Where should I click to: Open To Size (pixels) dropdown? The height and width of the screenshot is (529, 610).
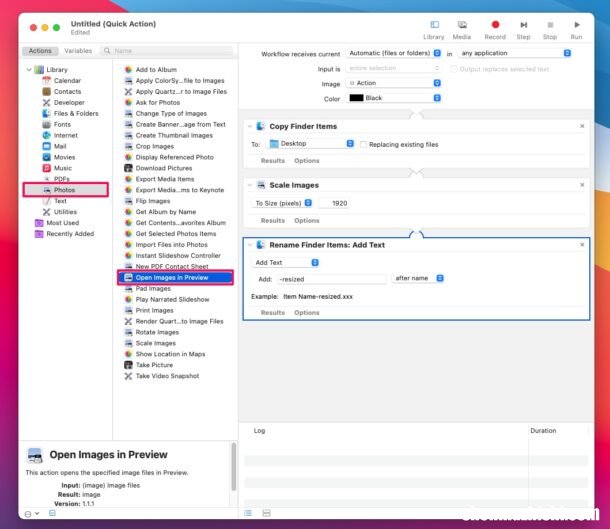pos(282,203)
